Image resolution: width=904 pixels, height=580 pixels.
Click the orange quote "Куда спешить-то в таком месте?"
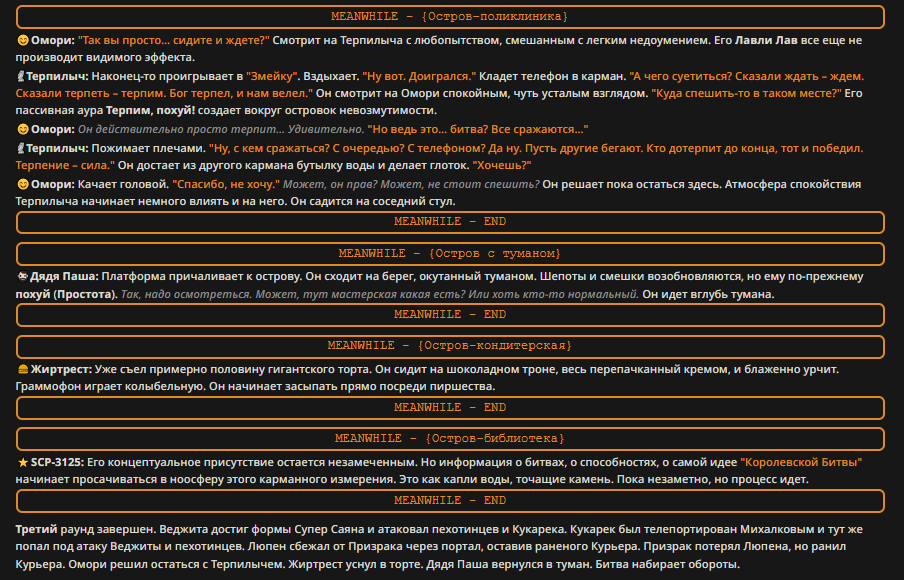point(747,93)
